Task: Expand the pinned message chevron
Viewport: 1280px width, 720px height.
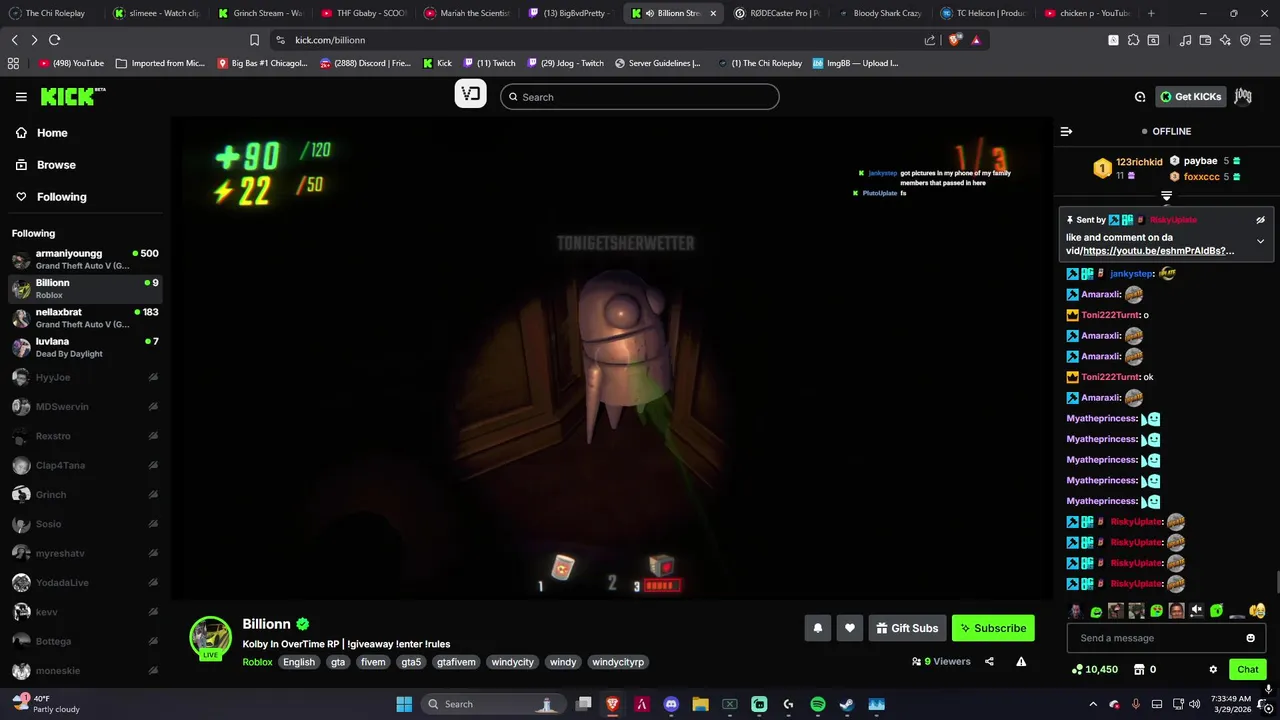Action: (1260, 241)
